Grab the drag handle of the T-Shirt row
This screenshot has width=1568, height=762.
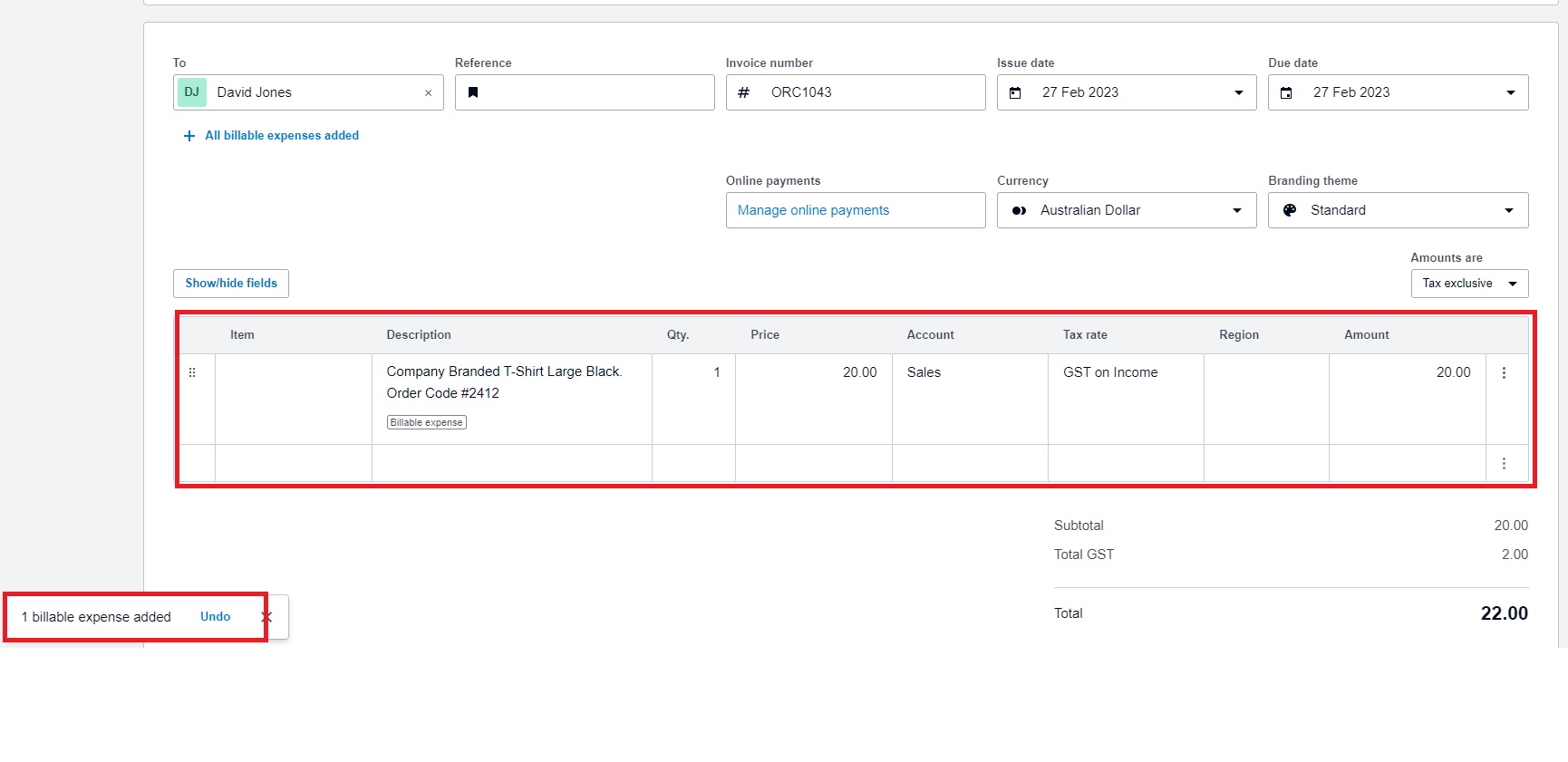pyautogui.click(x=192, y=372)
